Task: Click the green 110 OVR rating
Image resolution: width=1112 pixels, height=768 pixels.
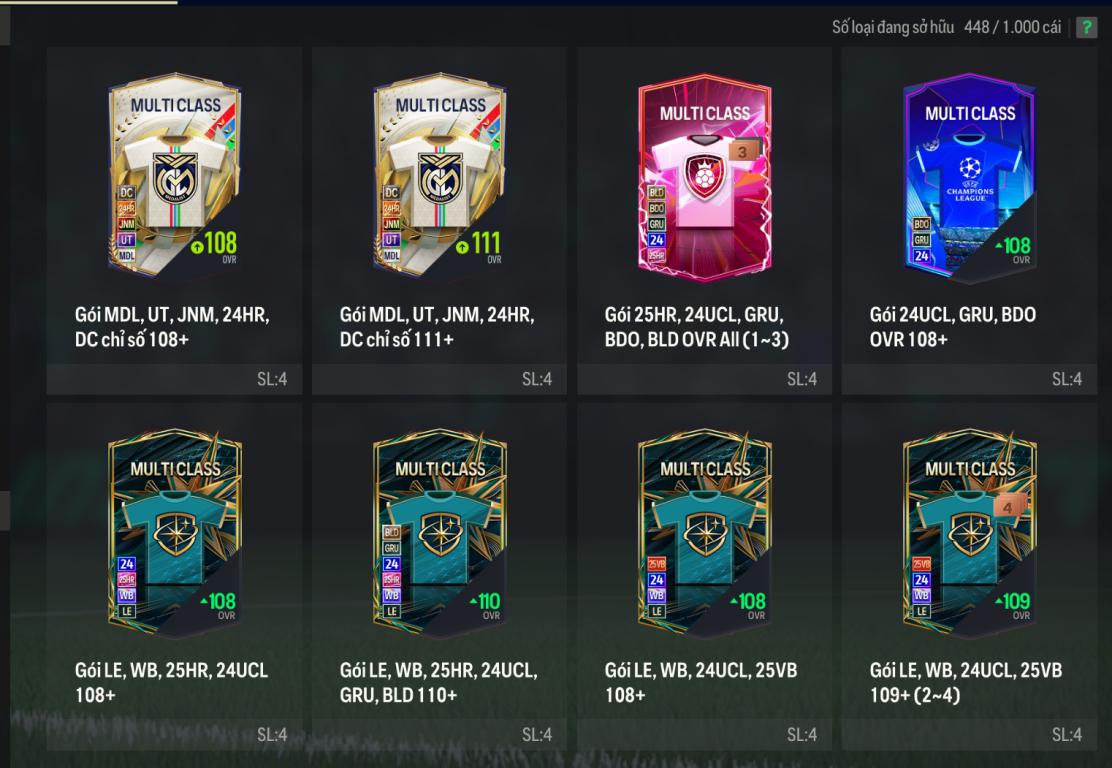Action: (486, 602)
